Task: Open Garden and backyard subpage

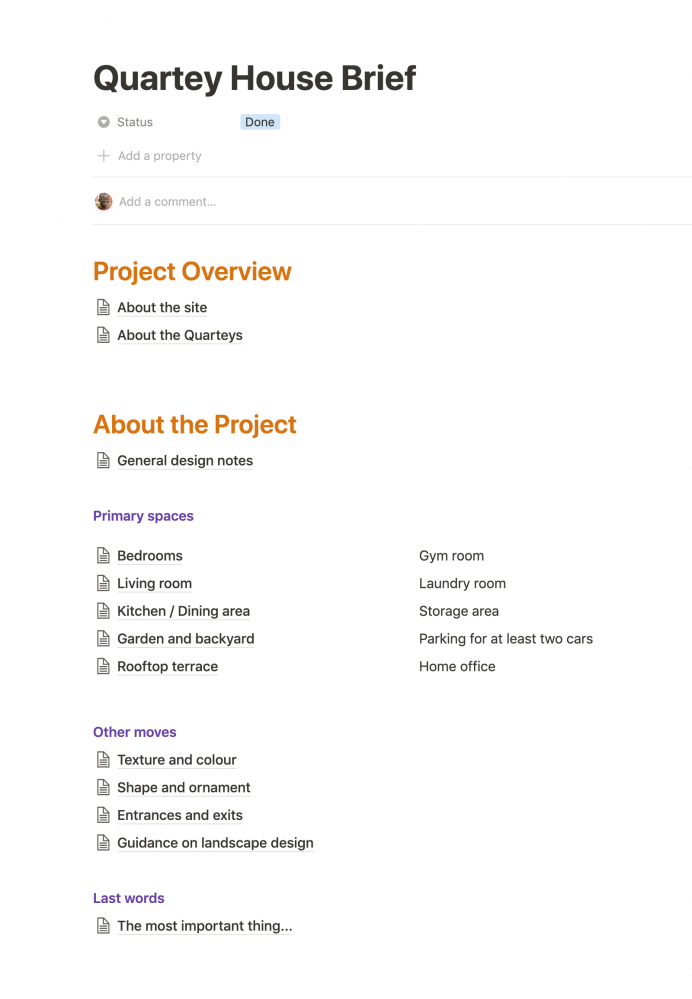Action: [x=185, y=639]
